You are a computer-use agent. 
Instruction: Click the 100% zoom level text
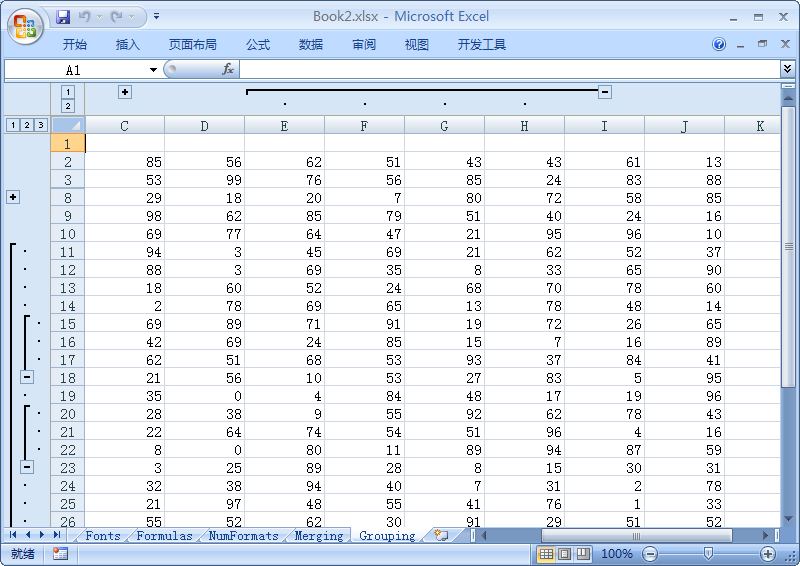click(x=617, y=554)
